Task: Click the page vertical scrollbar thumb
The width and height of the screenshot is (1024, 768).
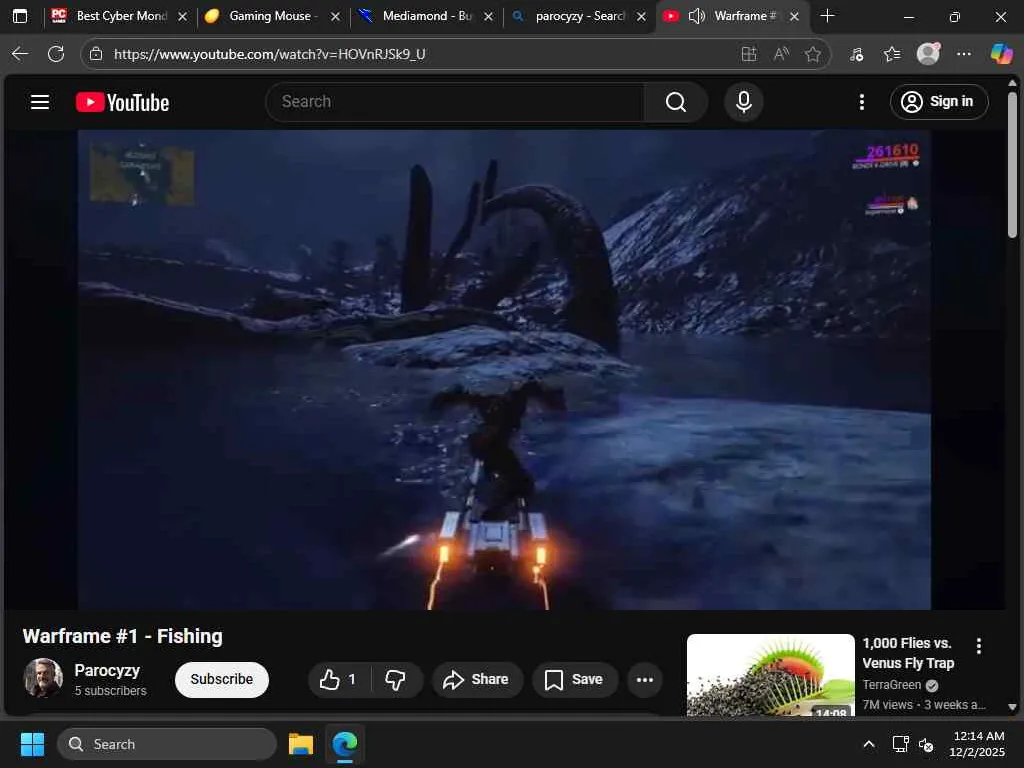Action: coord(1012,165)
